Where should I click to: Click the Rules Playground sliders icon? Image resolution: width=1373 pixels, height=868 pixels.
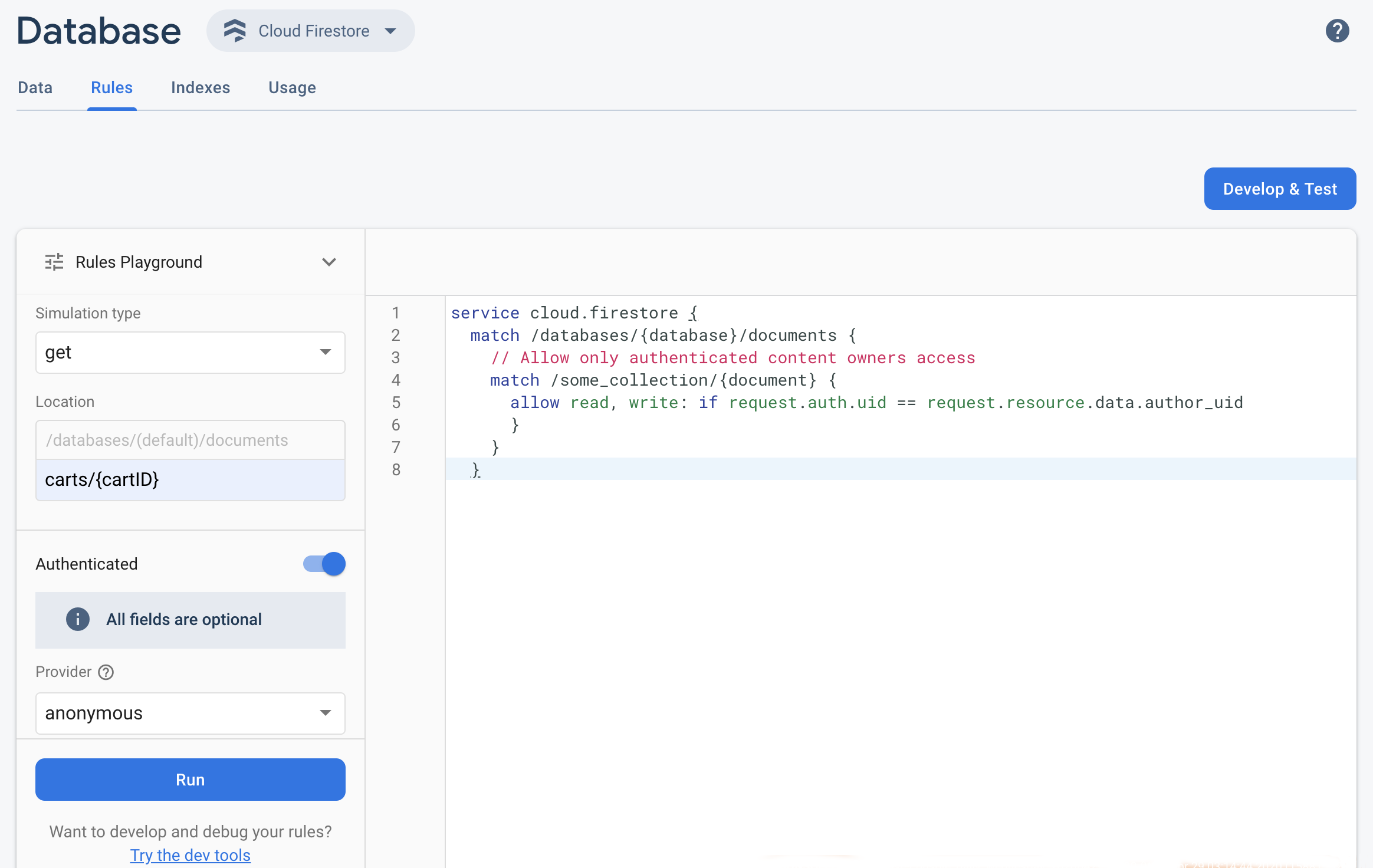click(54, 262)
